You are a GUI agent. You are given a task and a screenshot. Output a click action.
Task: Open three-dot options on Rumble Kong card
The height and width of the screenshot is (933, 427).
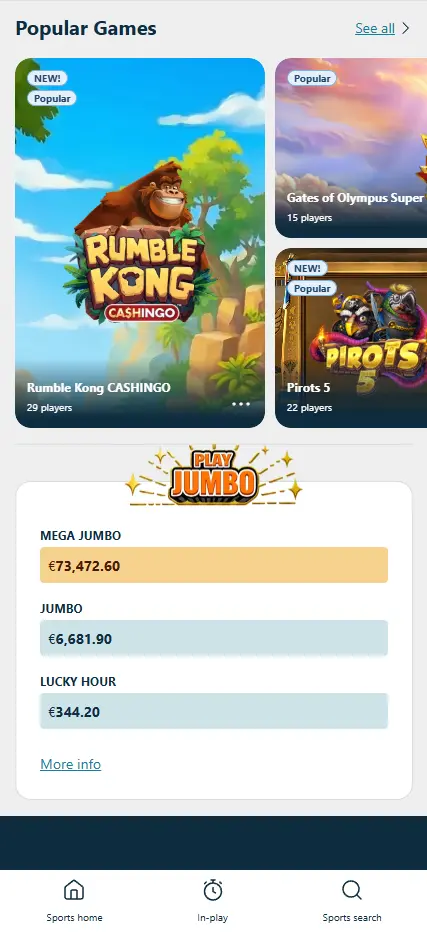[x=241, y=404]
